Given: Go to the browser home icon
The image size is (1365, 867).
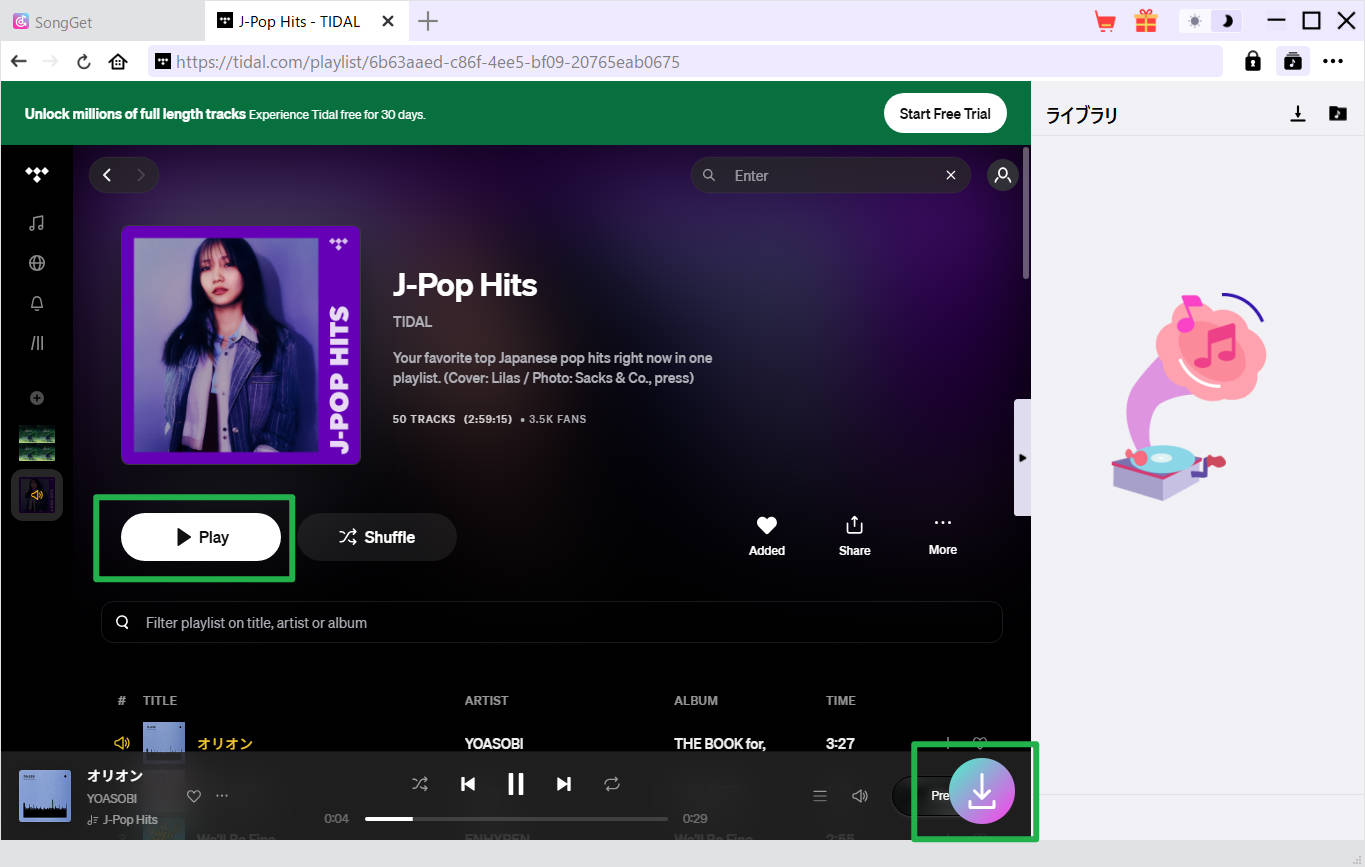Looking at the screenshot, I should [118, 62].
